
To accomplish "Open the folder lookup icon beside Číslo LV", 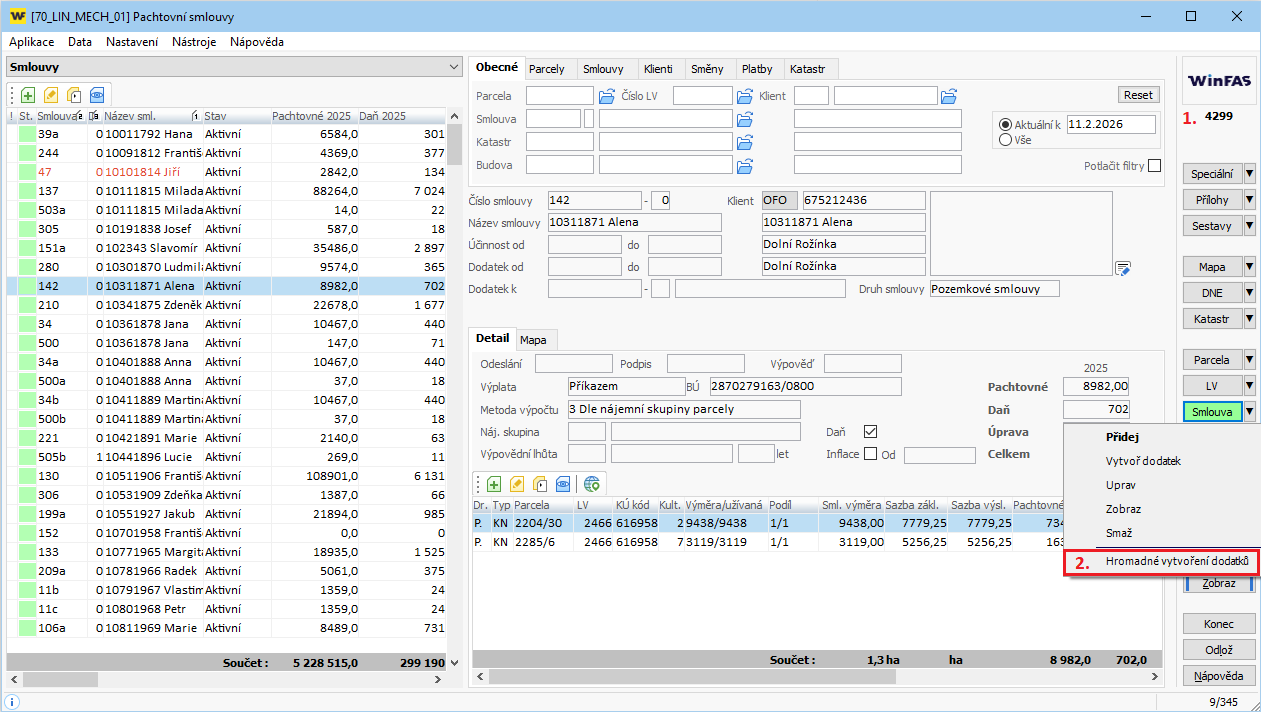I will (x=744, y=96).
